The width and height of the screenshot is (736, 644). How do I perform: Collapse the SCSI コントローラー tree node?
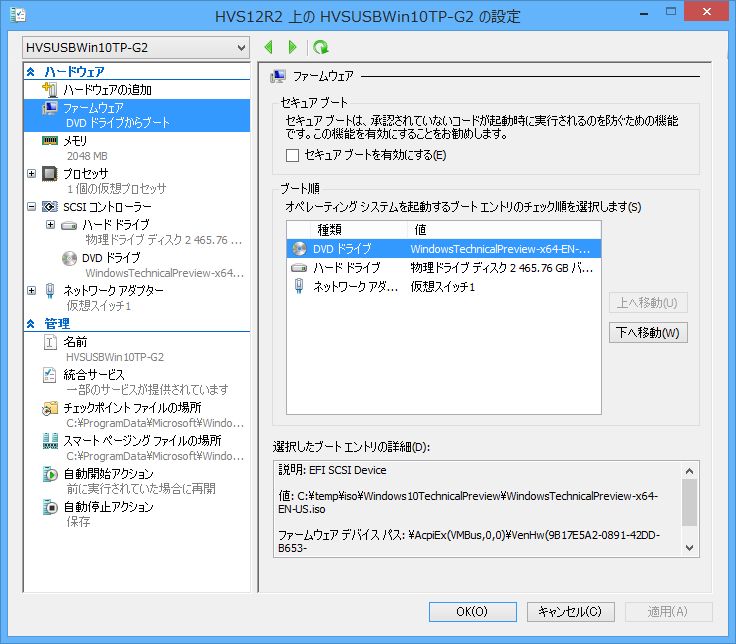pyautogui.click(x=31, y=207)
